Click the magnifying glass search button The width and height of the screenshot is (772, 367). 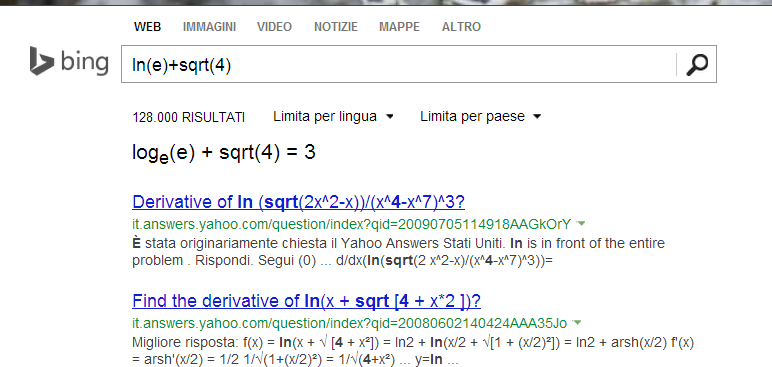tap(697, 64)
